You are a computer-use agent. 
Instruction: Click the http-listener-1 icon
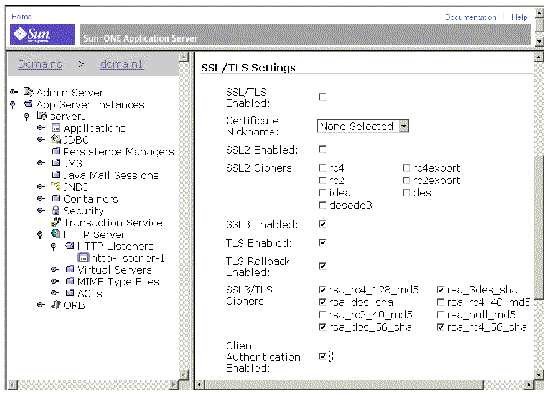pyautogui.click(x=83, y=258)
